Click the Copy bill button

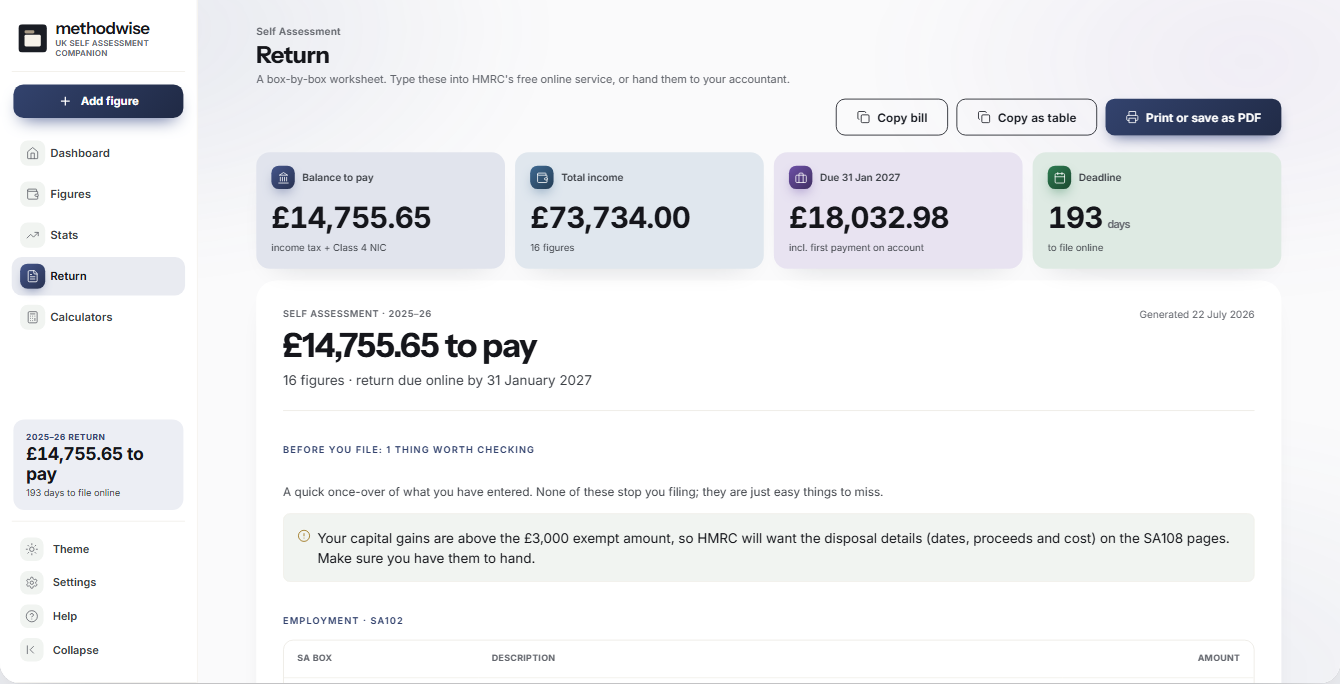[x=892, y=117]
